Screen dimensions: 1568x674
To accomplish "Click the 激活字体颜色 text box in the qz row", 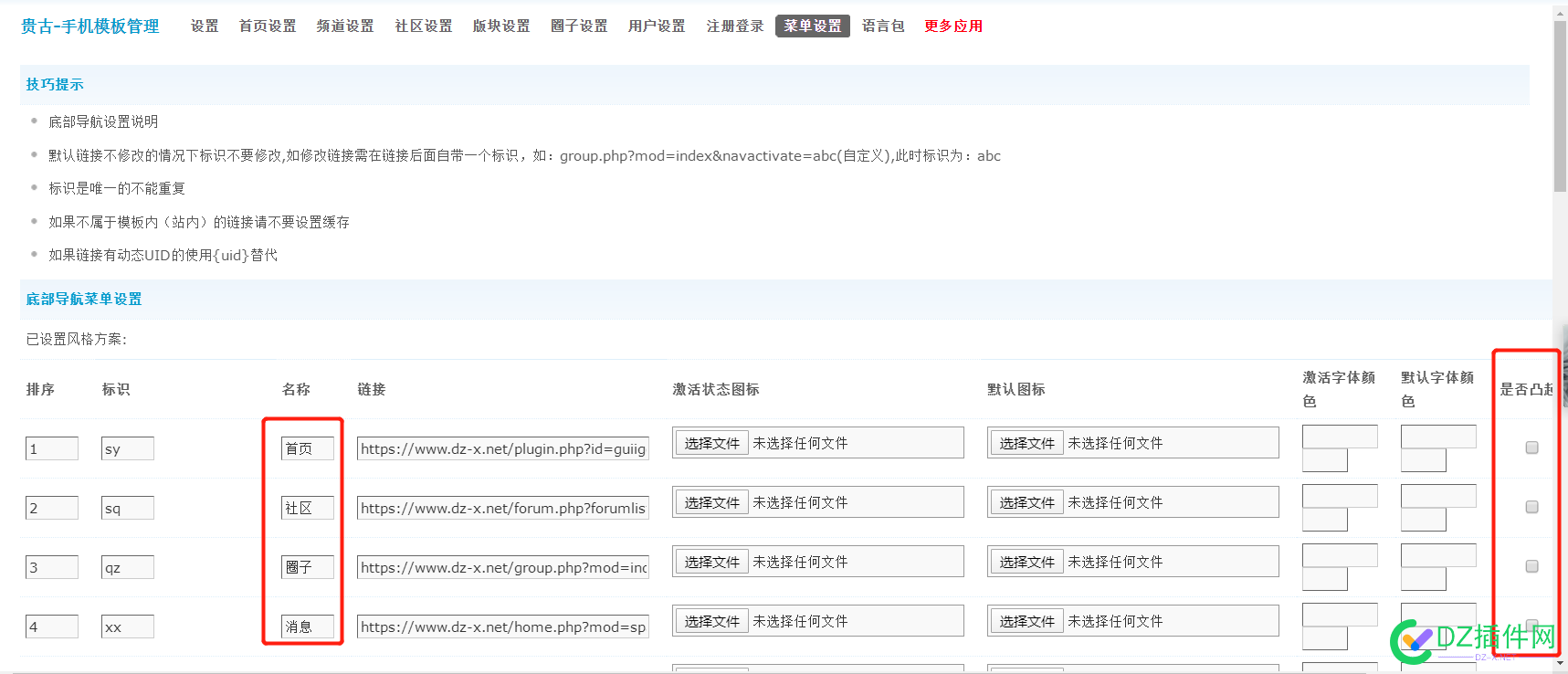I will [1340, 555].
